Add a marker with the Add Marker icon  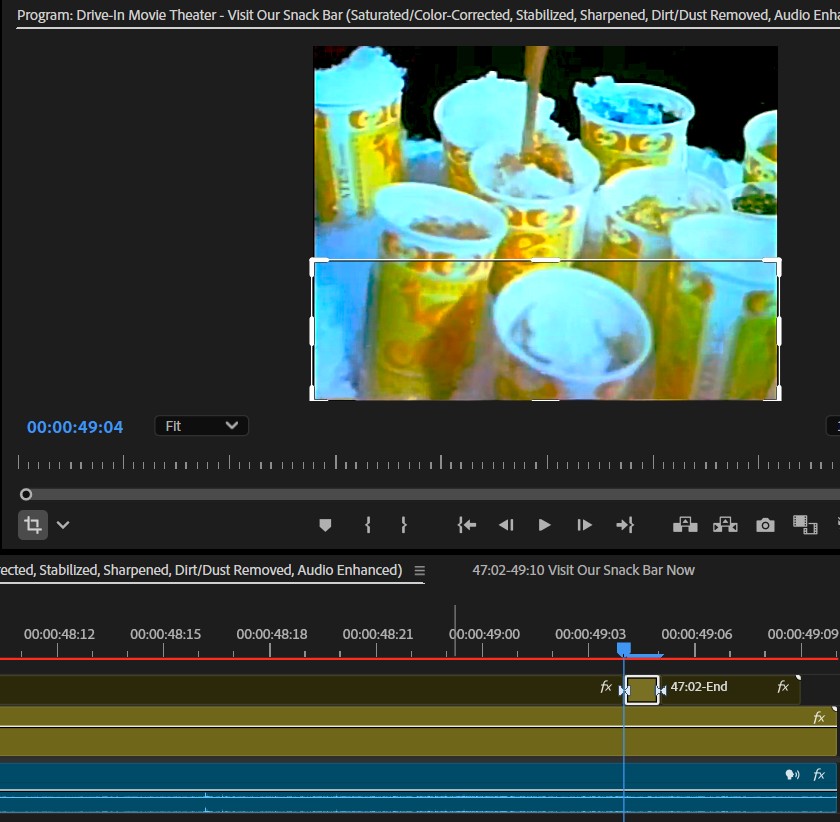[x=325, y=525]
